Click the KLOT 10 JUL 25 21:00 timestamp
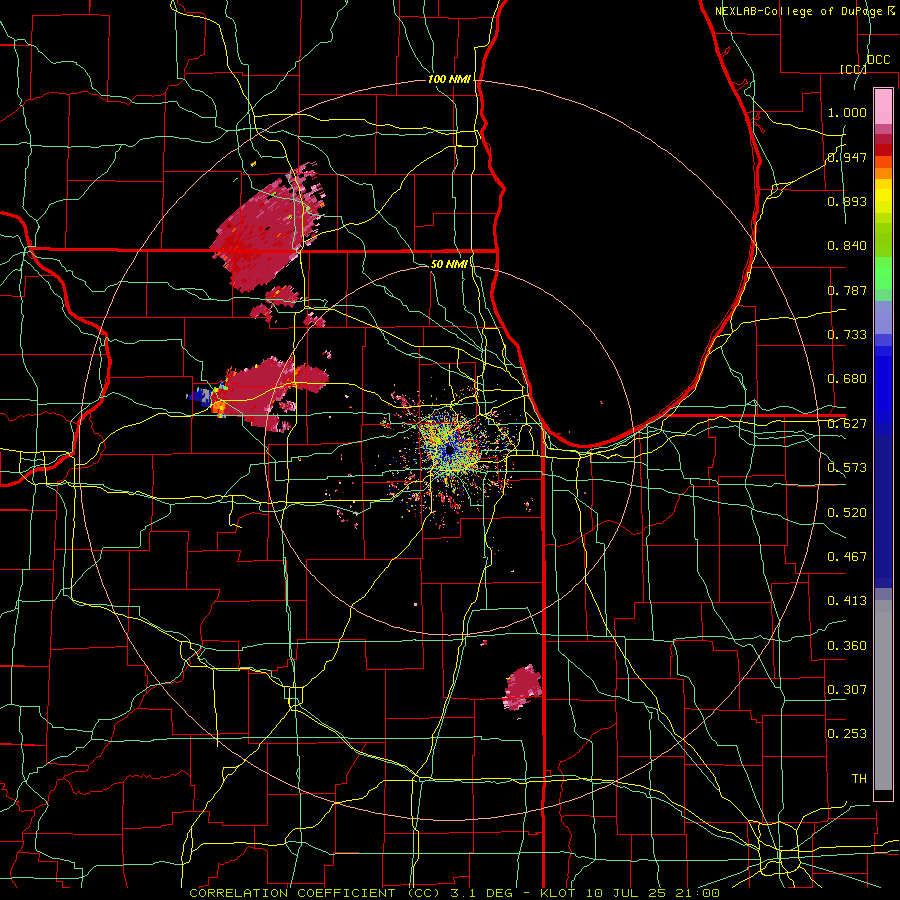The width and height of the screenshot is (900, 900). pos(630,893)
